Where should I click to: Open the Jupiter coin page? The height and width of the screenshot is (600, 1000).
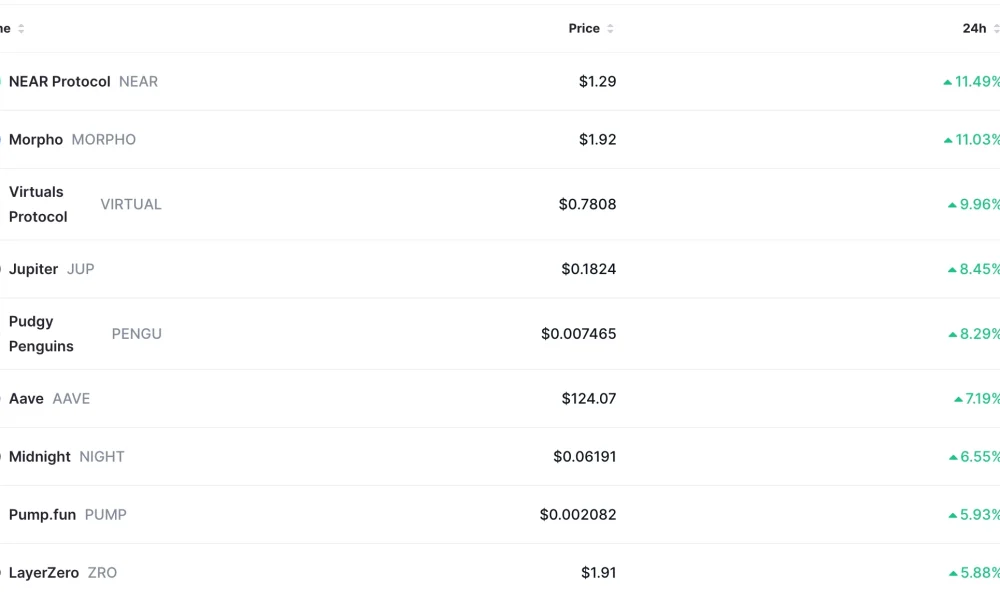tap(33, 269)
